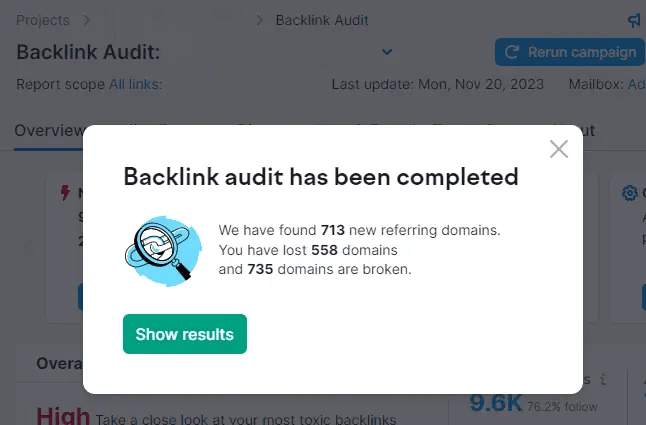Image resolution: width=646 pixels, height=425 pixels.
Task: Open the Overview tab
Action: tap(48, 130)
